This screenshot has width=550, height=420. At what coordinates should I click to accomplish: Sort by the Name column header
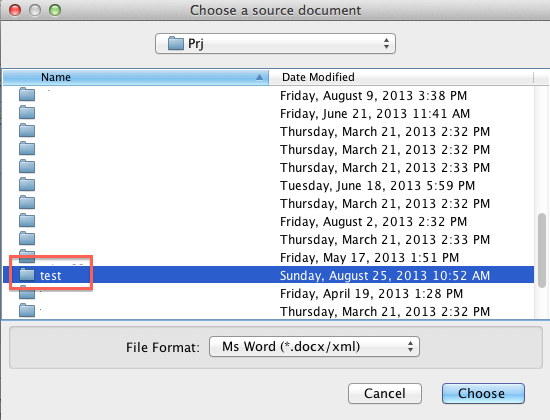point(136,77)
